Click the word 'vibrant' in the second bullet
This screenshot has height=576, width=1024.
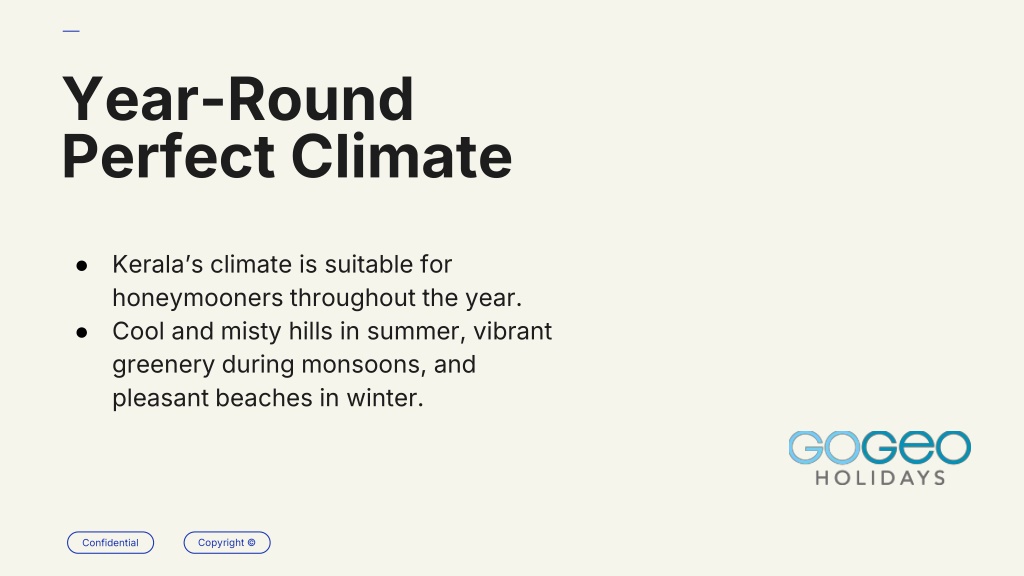point(513,331)
